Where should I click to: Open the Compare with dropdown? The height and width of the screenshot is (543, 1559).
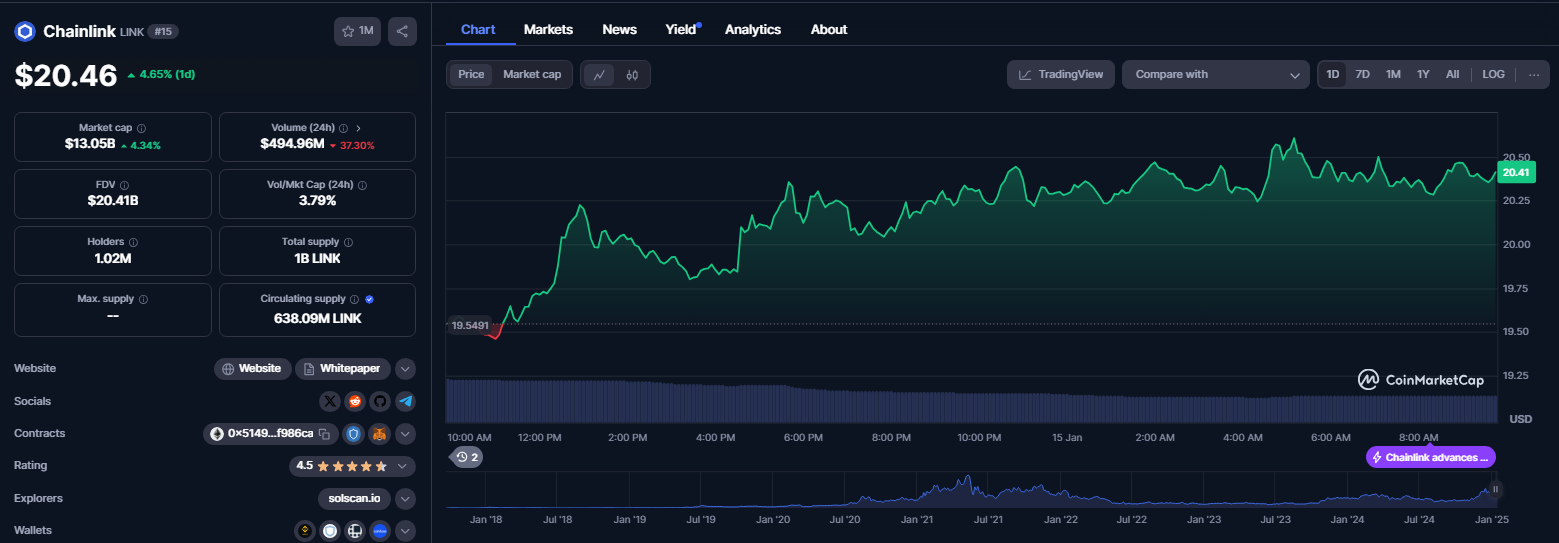1215,74
